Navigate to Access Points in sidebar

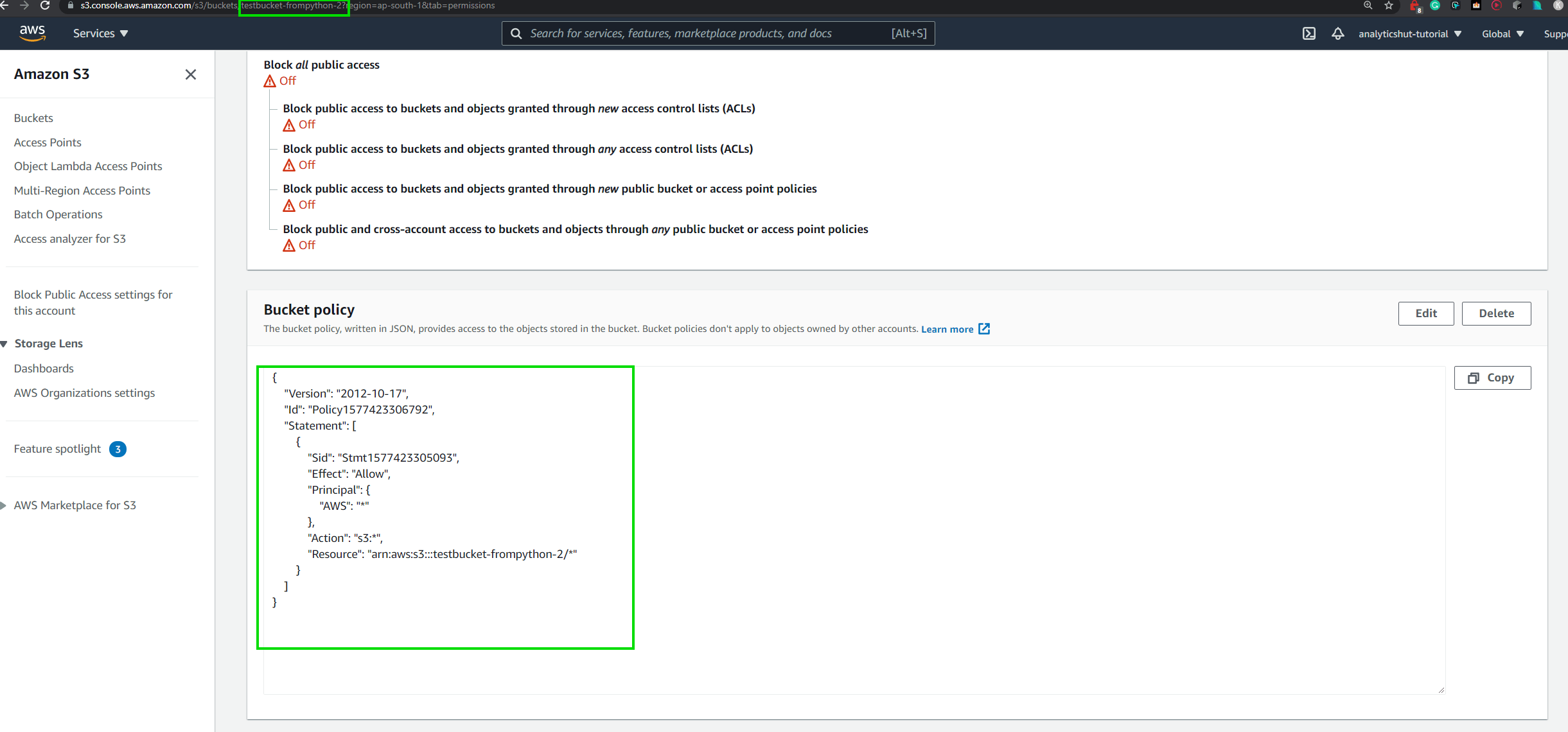click(x=48, y=142)
